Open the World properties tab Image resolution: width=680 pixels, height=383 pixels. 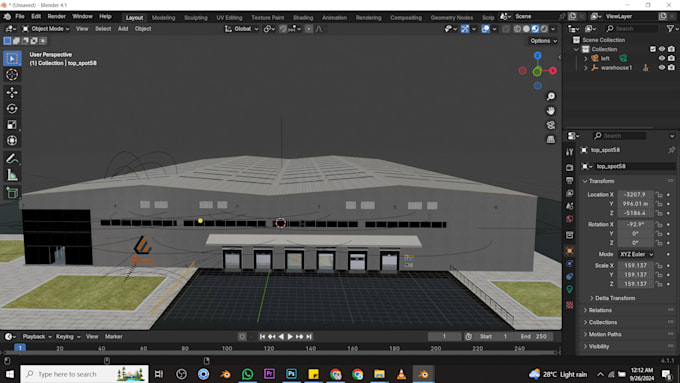click(570, 219)
